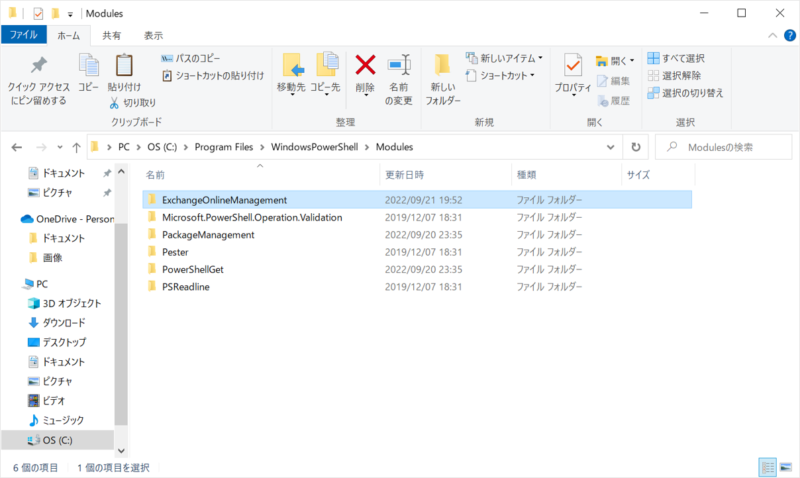Switch to details view in status bar

click(768, 467)
